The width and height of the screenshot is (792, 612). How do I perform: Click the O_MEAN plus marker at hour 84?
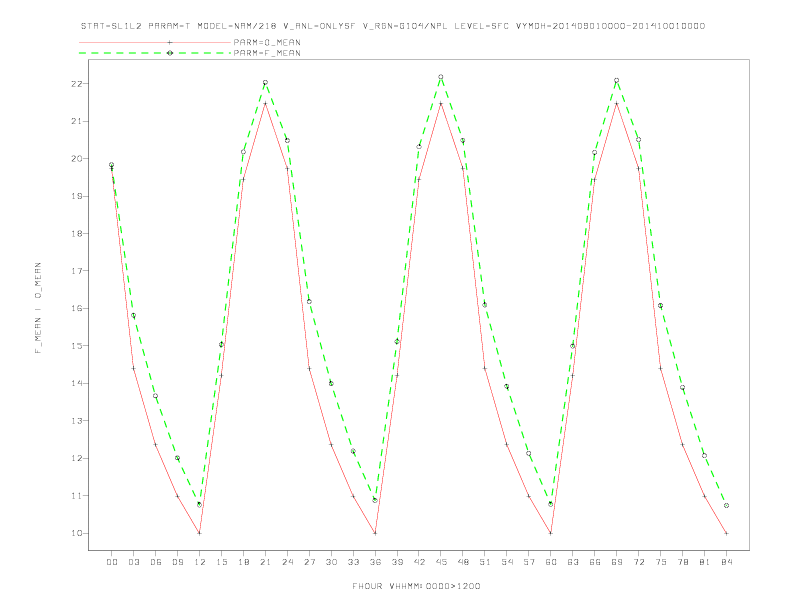point(726,533)
